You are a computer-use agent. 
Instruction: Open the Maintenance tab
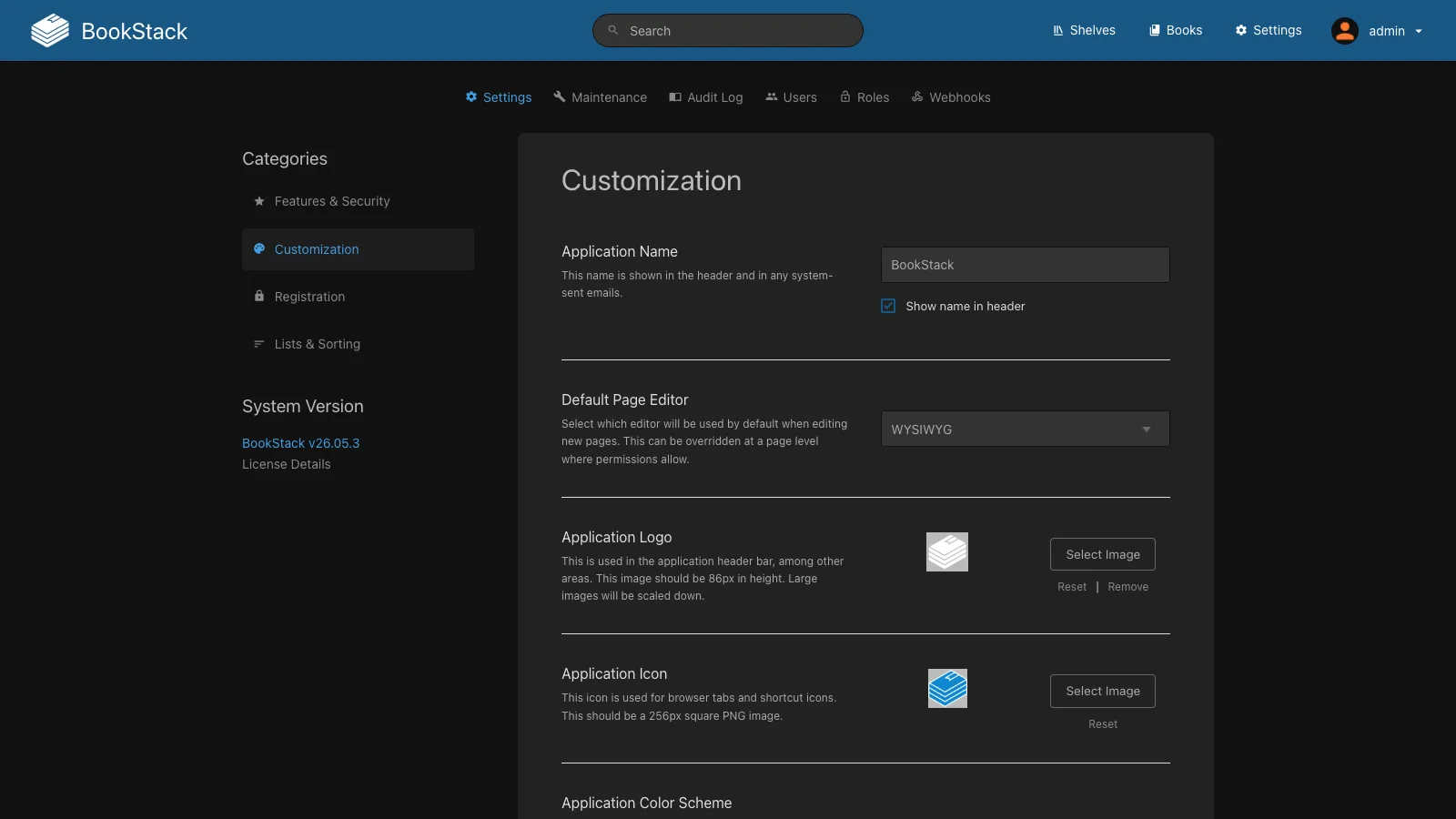[x=609, y=97]
